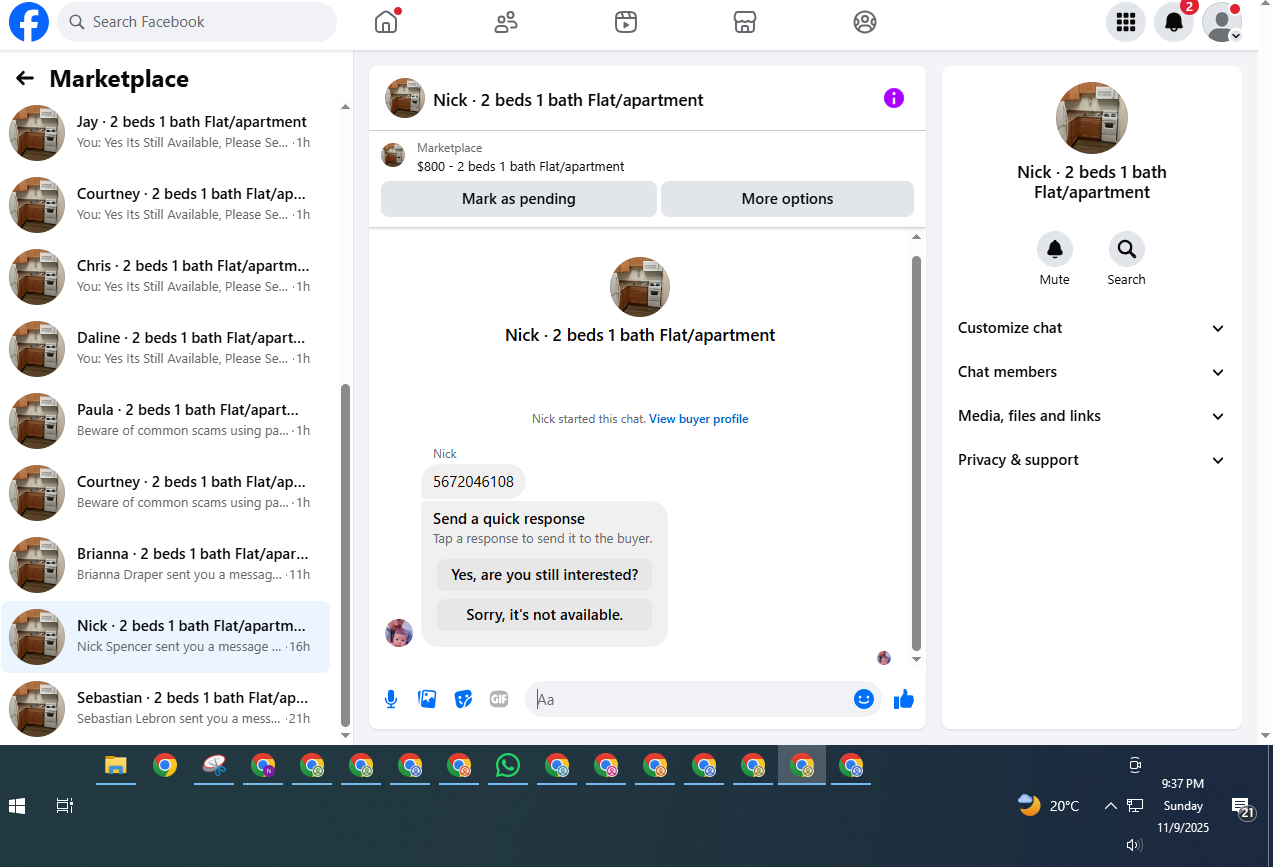This screenshot has width=1273, height=867.
Task: Expand the Customize chat section
Action: (1091, 328)
